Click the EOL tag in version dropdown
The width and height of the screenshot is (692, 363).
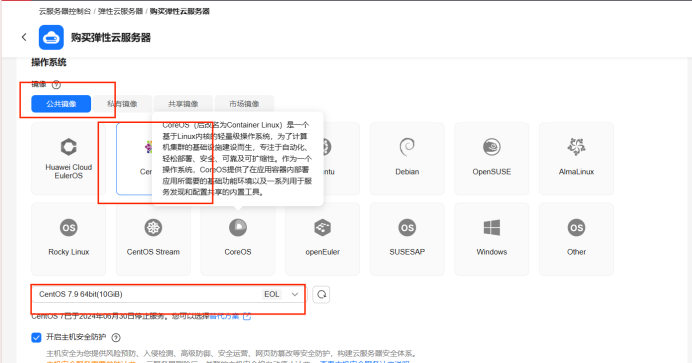click(272, 294)
